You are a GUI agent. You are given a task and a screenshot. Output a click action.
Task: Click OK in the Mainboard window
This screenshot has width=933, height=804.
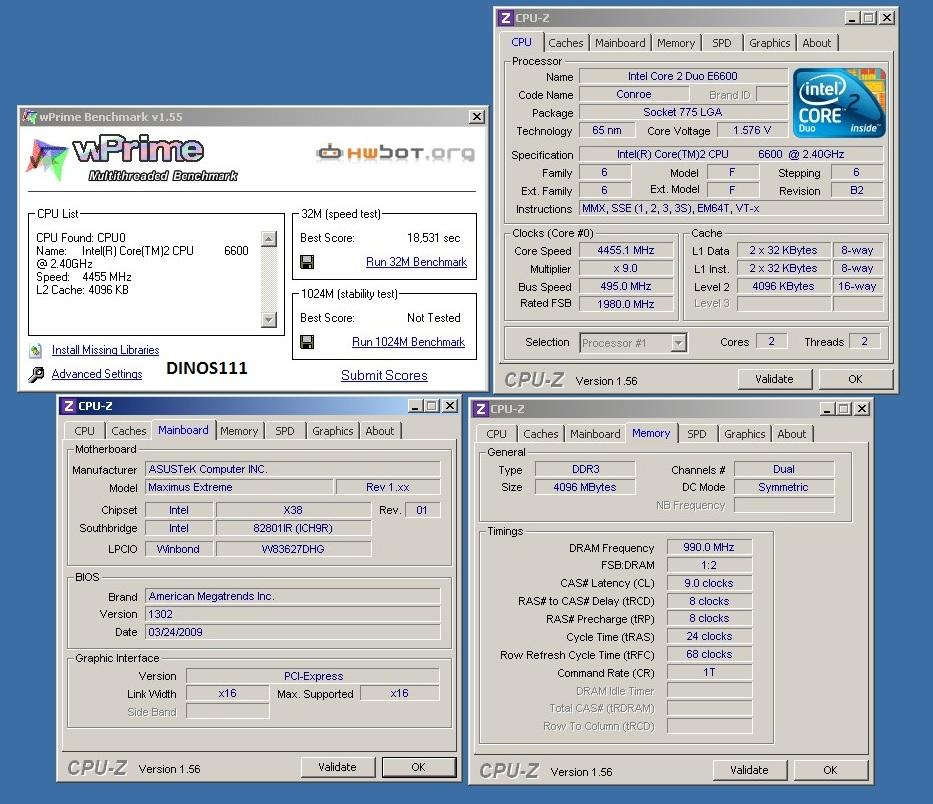click(418, 767)
